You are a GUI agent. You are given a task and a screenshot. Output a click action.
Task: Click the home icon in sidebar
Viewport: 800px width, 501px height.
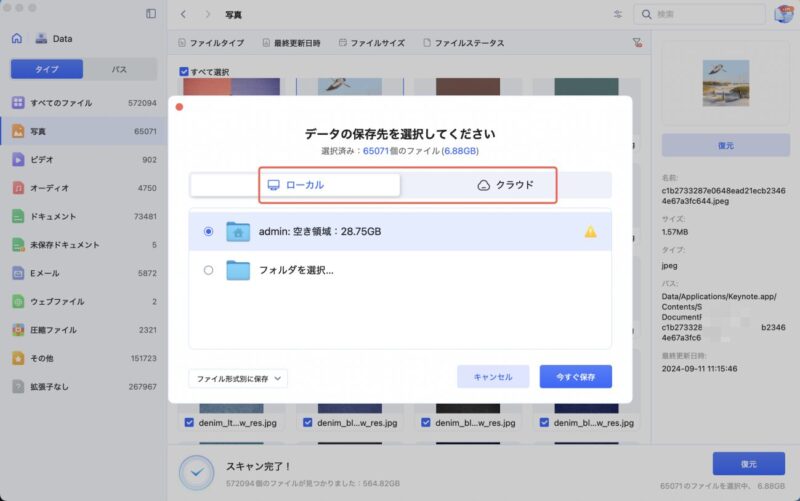coord(16,39)
